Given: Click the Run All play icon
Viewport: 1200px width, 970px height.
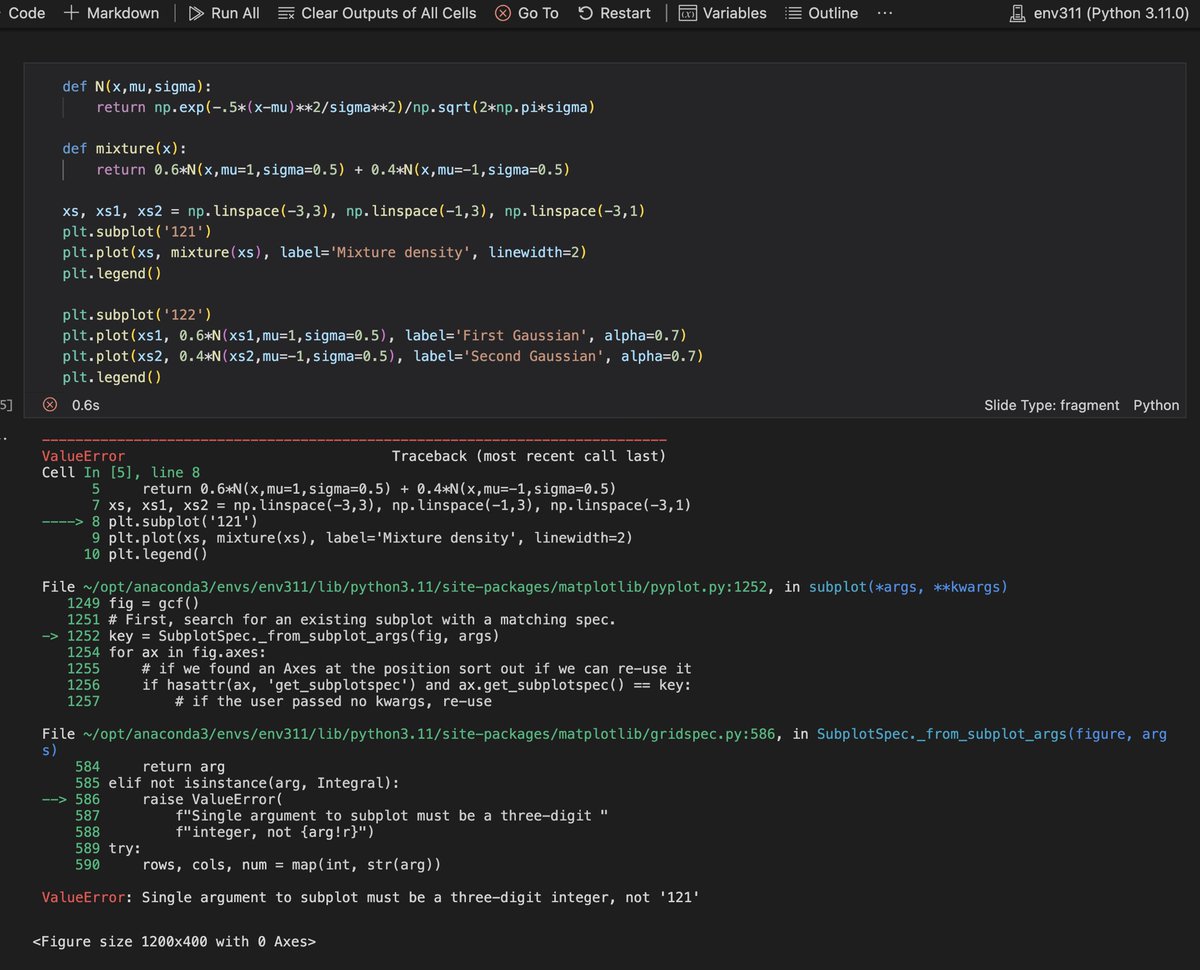Looking at the screenshot, I should tap(197, 13).
